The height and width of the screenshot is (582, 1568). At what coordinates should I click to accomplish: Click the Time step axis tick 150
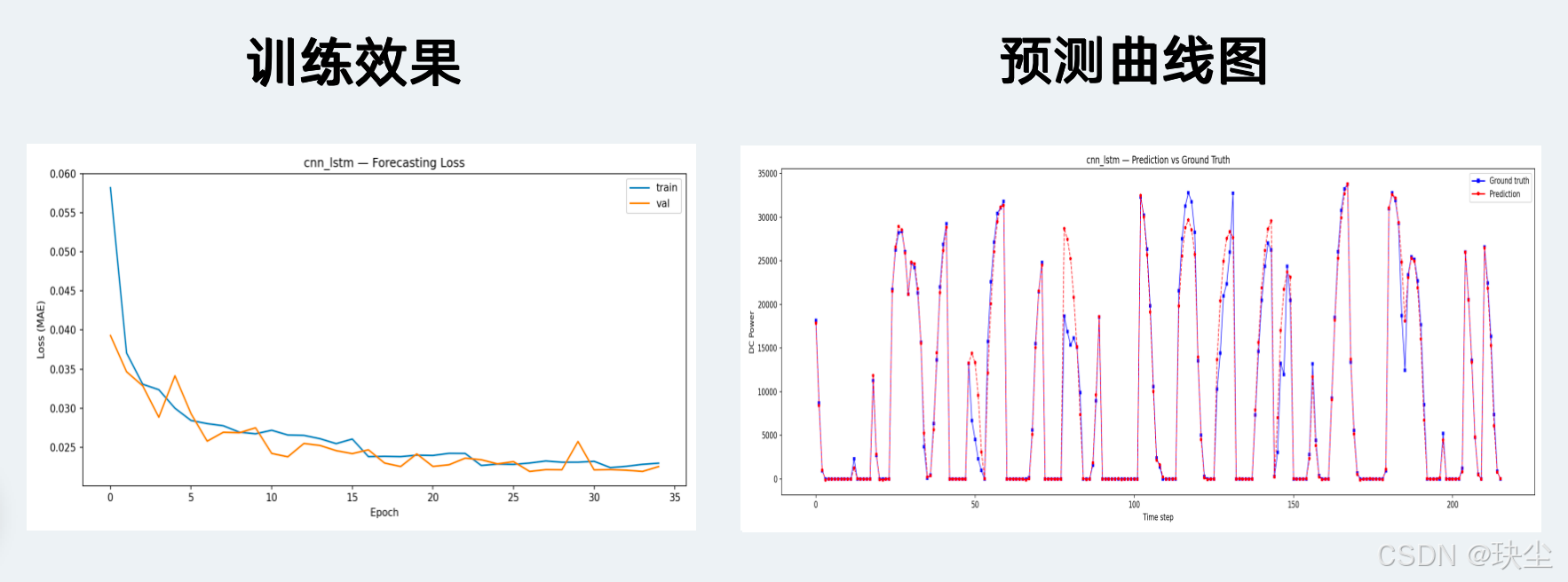tap(1294, 505)
